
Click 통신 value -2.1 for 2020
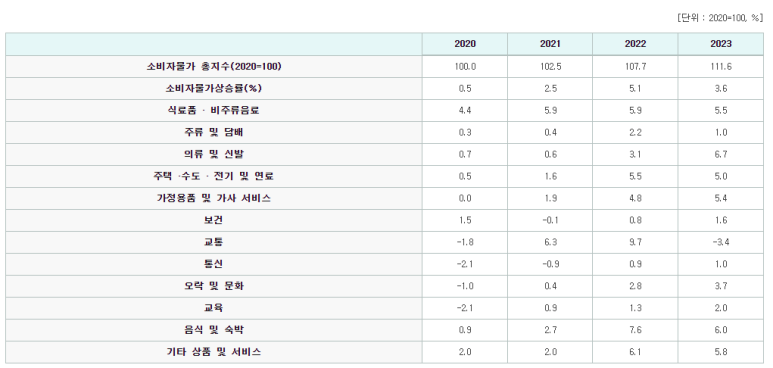[465, 264]
